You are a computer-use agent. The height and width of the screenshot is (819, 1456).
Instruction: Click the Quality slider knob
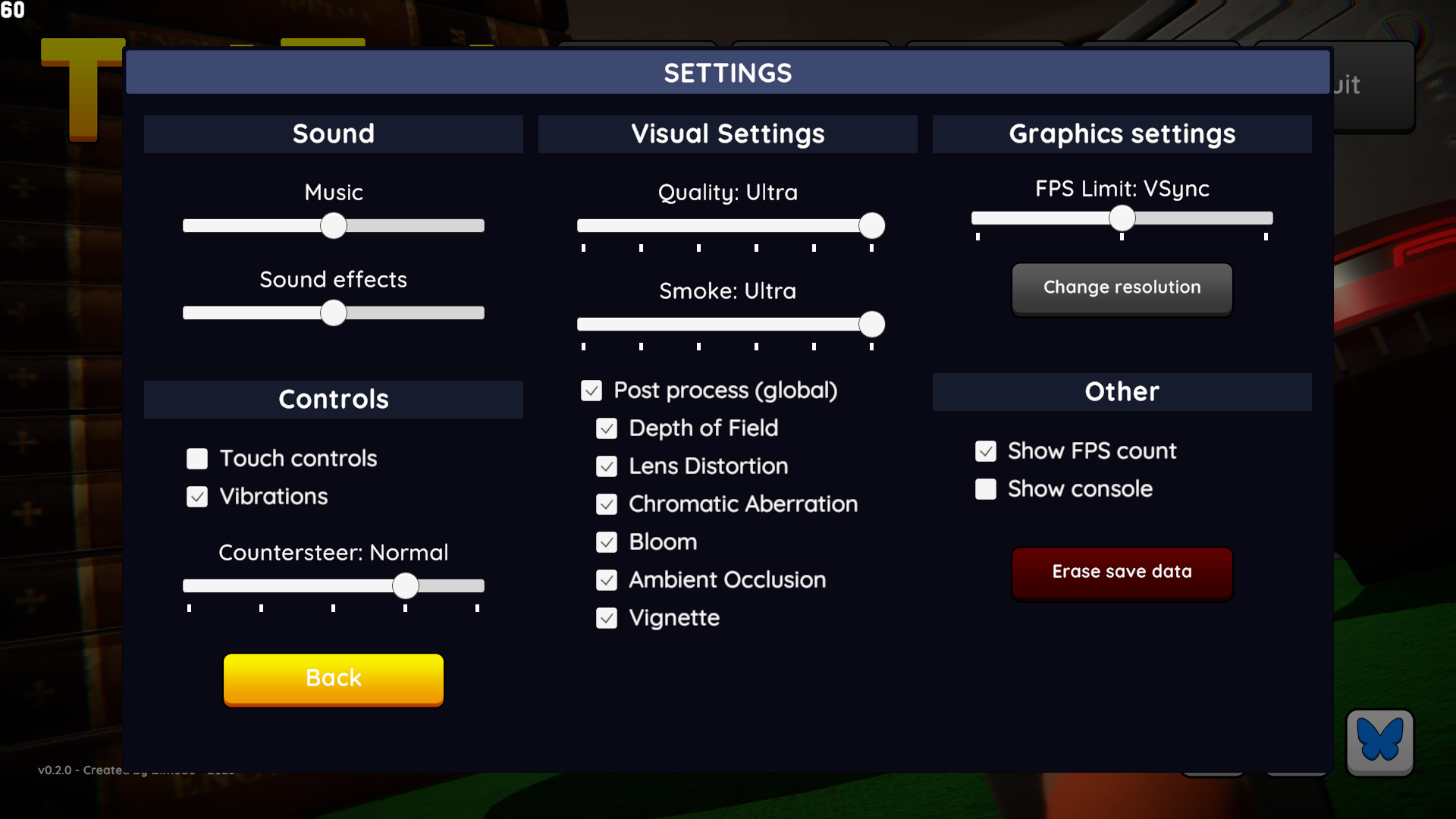tap(872, 226)
